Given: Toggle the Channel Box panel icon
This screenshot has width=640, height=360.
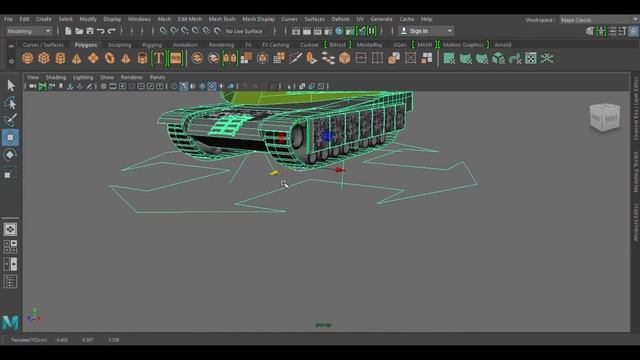Looking at the screenshot, I should pyautogui.click(x=633, y=31).
